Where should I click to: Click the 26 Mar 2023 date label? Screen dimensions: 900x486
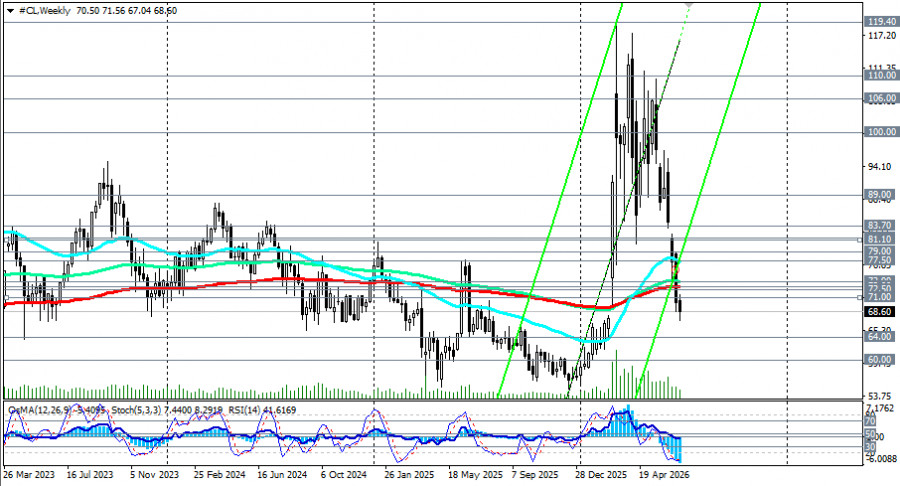pos(29,475)
